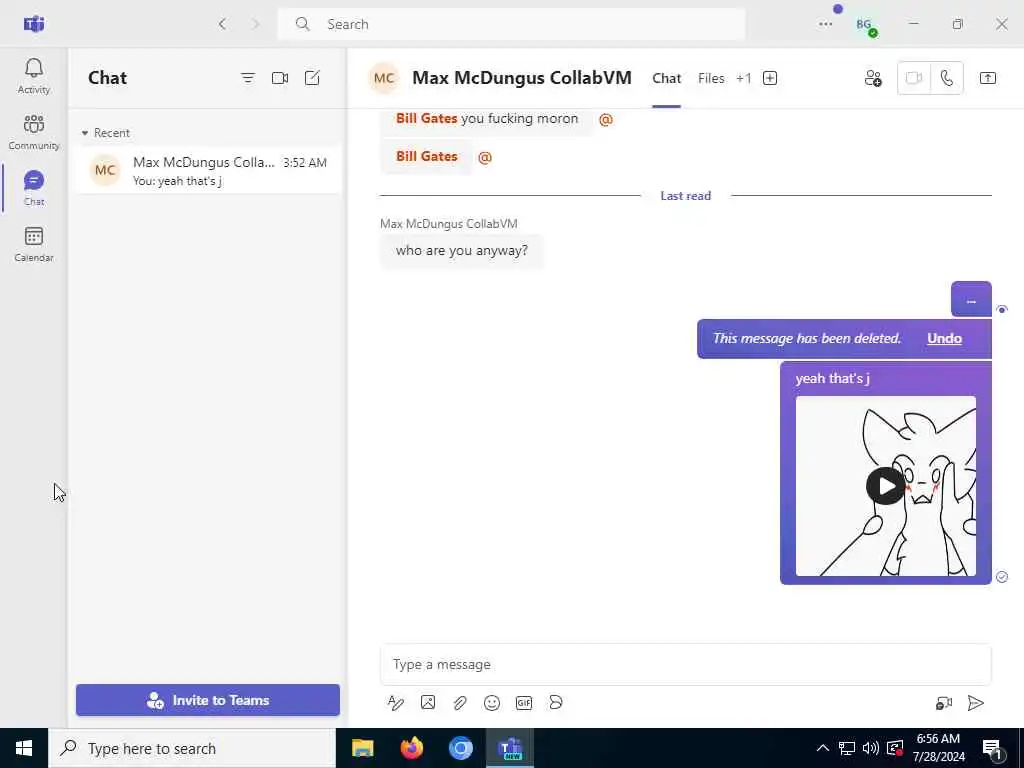1024x768 pixels.
Task: Open the GIF picker
Action: click(x=524, y=703)
